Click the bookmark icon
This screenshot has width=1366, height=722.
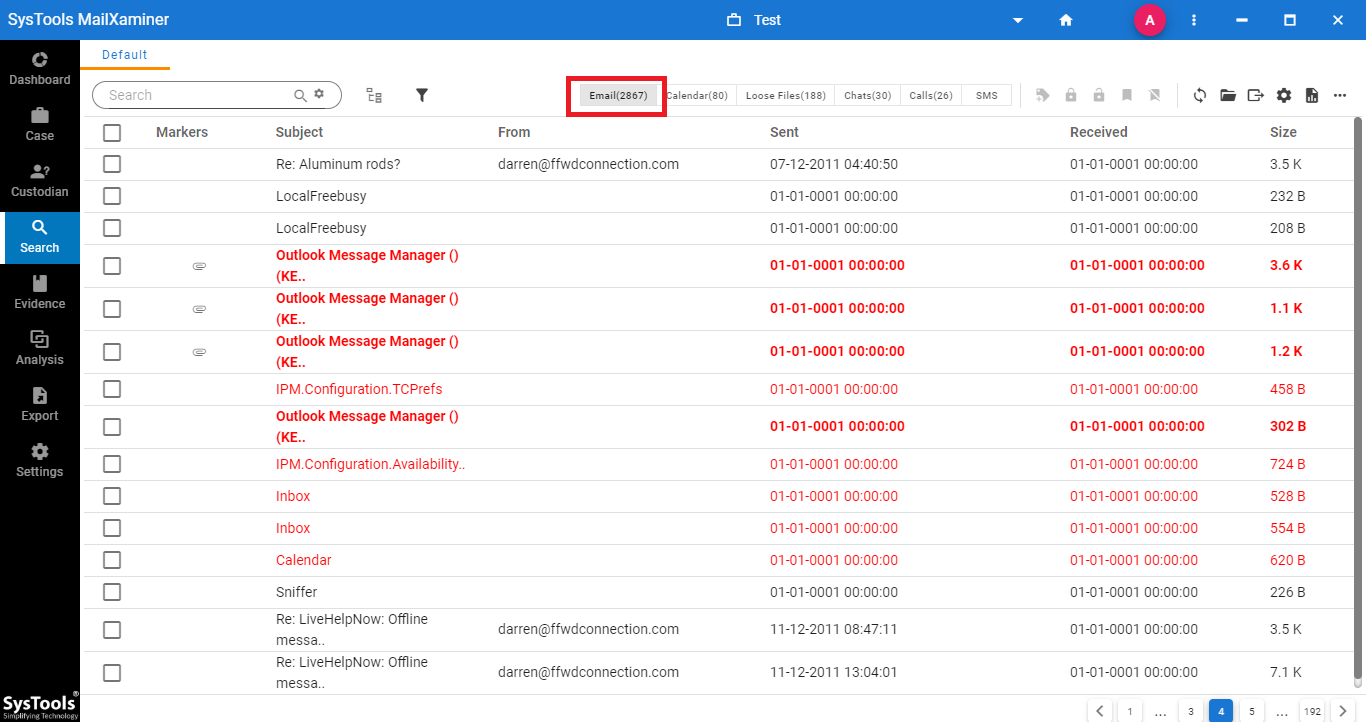point(1127,95)
